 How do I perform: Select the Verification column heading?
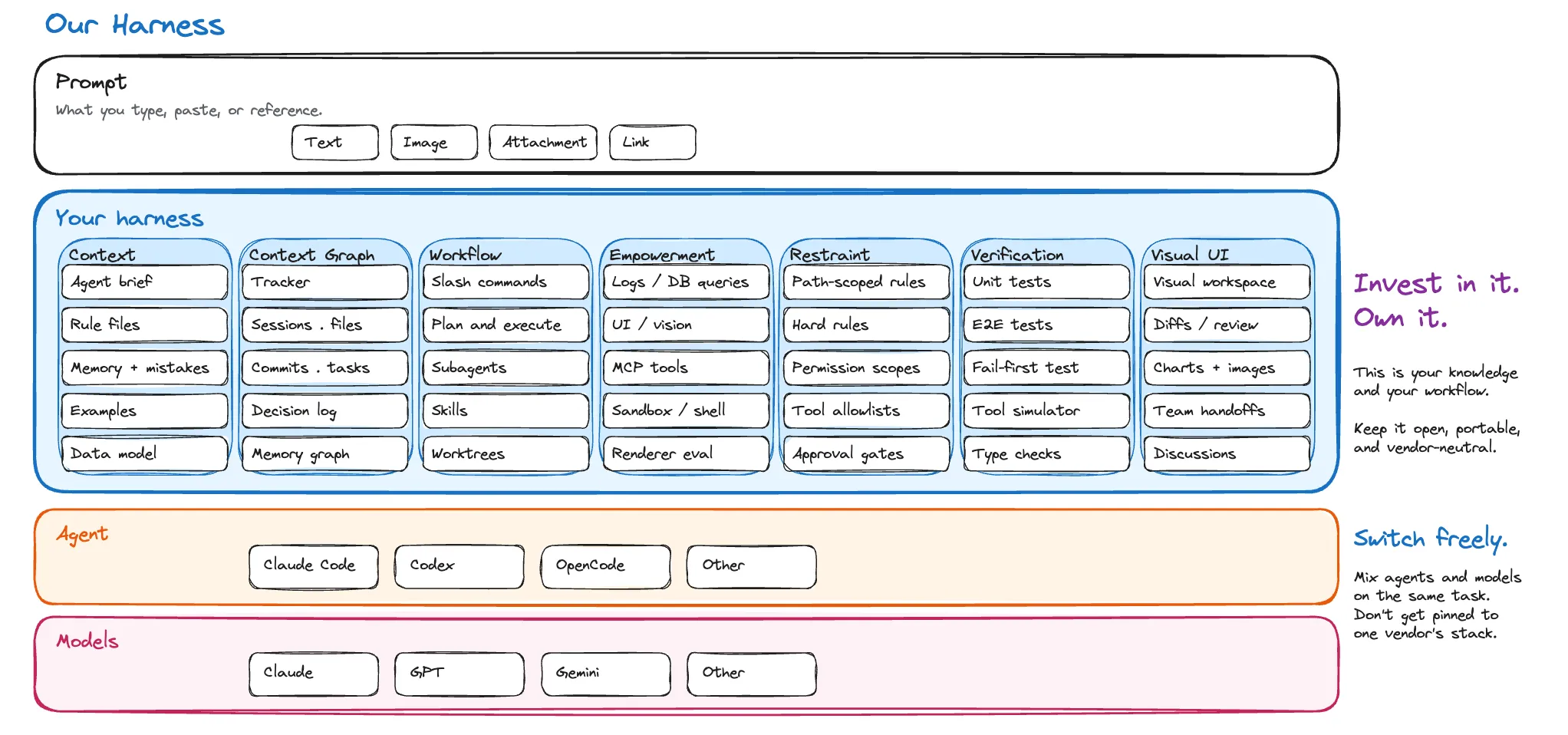1017,255
